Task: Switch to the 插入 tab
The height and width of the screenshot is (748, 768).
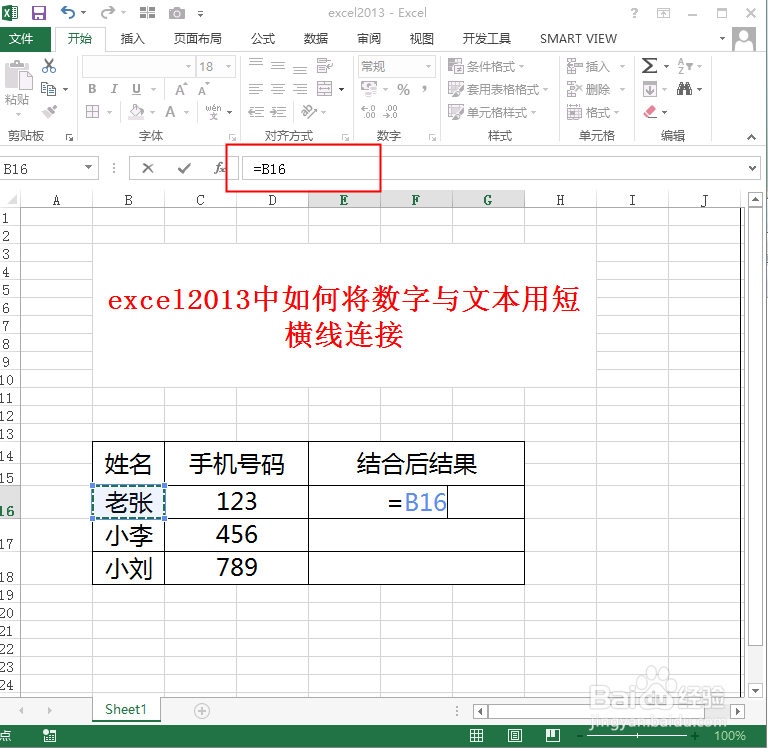Action: point(132,39)
